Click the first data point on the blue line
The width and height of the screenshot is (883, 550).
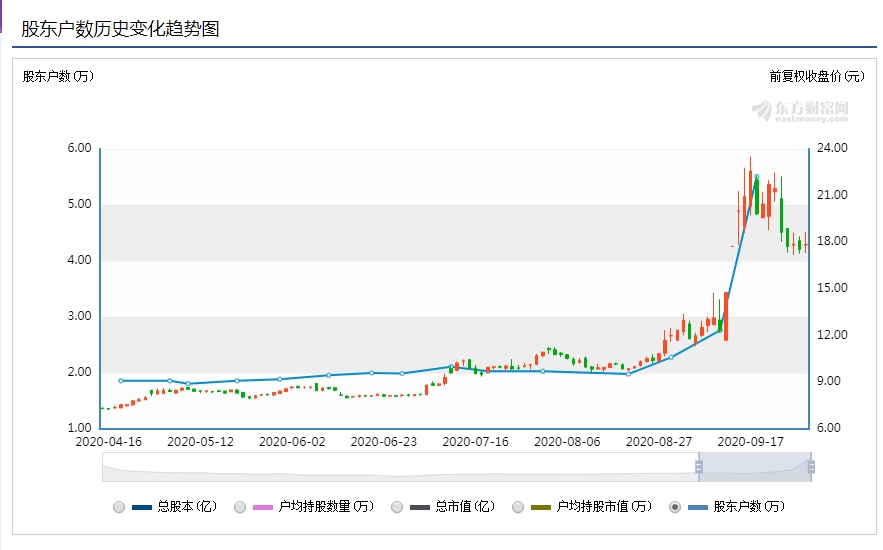click(121, 381)
